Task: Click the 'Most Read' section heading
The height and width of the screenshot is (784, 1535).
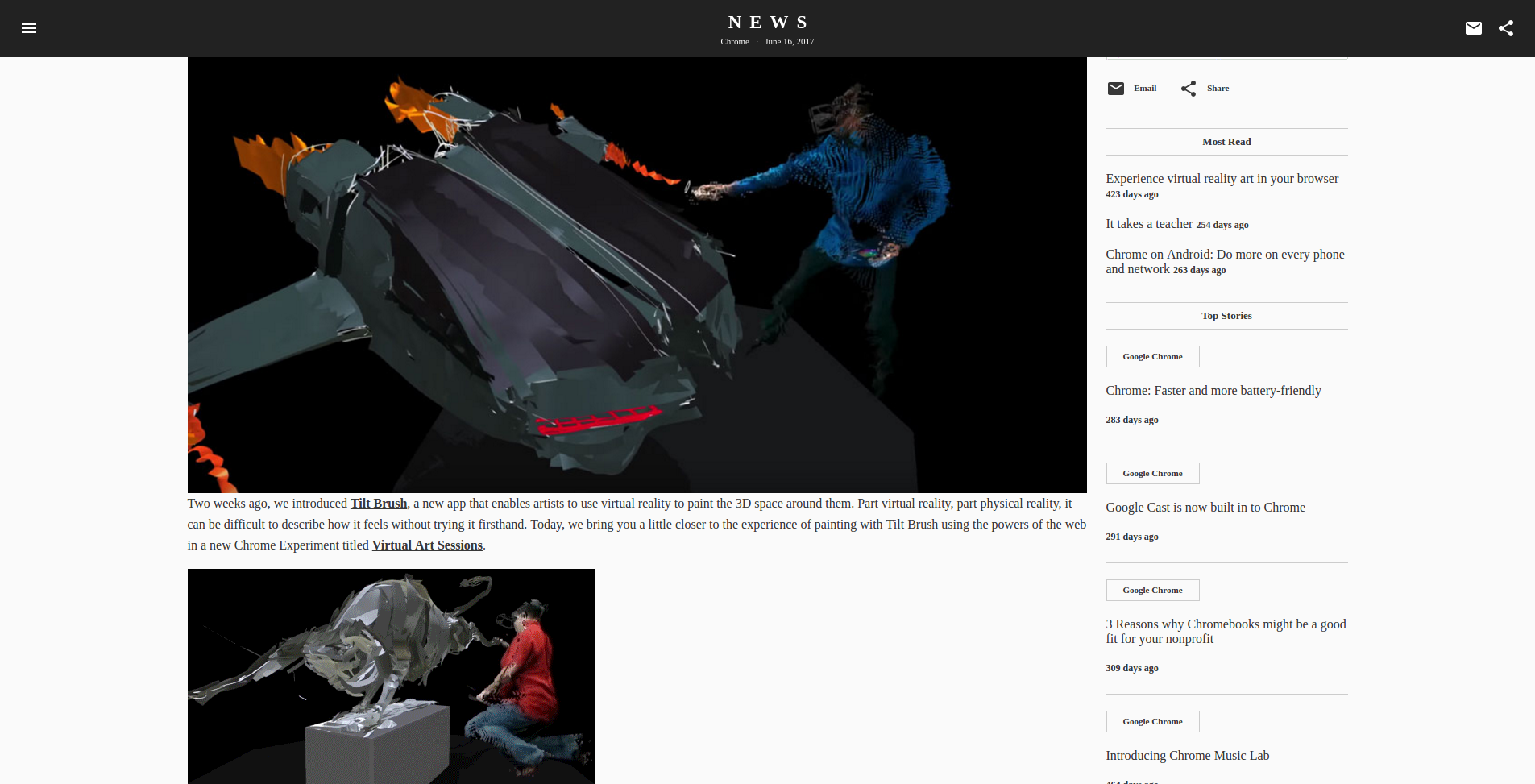Action: point(1226,142)
